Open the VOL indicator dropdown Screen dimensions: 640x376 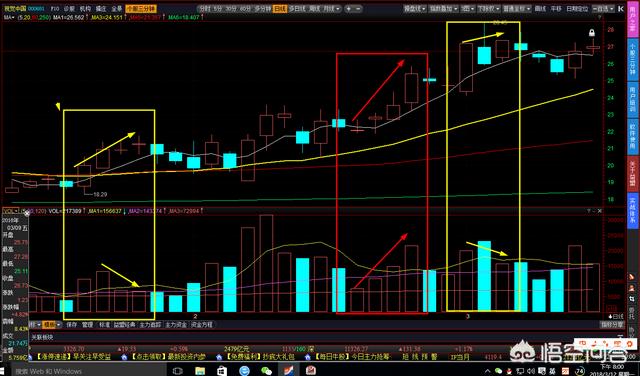[10, 211]
